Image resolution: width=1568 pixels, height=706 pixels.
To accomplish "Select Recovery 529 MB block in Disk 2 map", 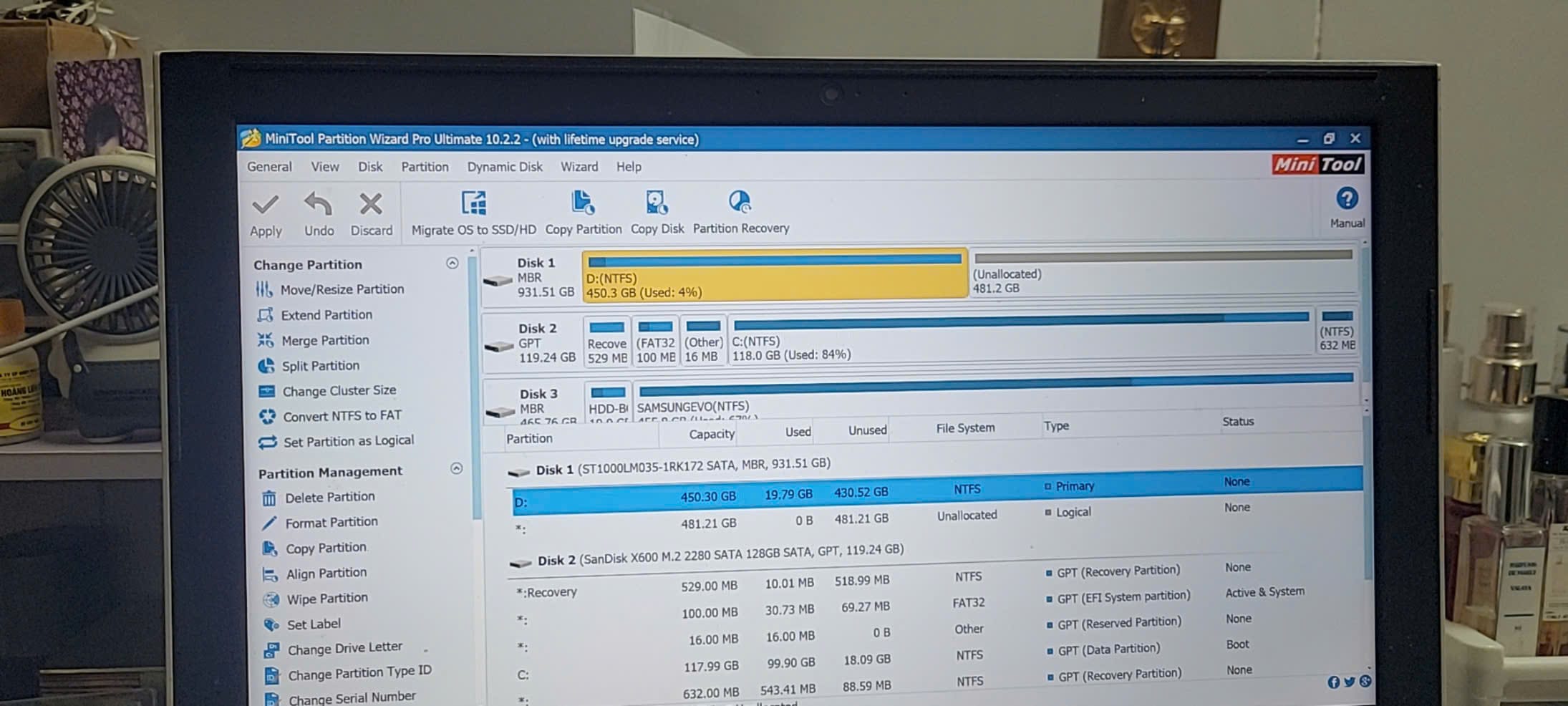I will (x=606, y=342).
